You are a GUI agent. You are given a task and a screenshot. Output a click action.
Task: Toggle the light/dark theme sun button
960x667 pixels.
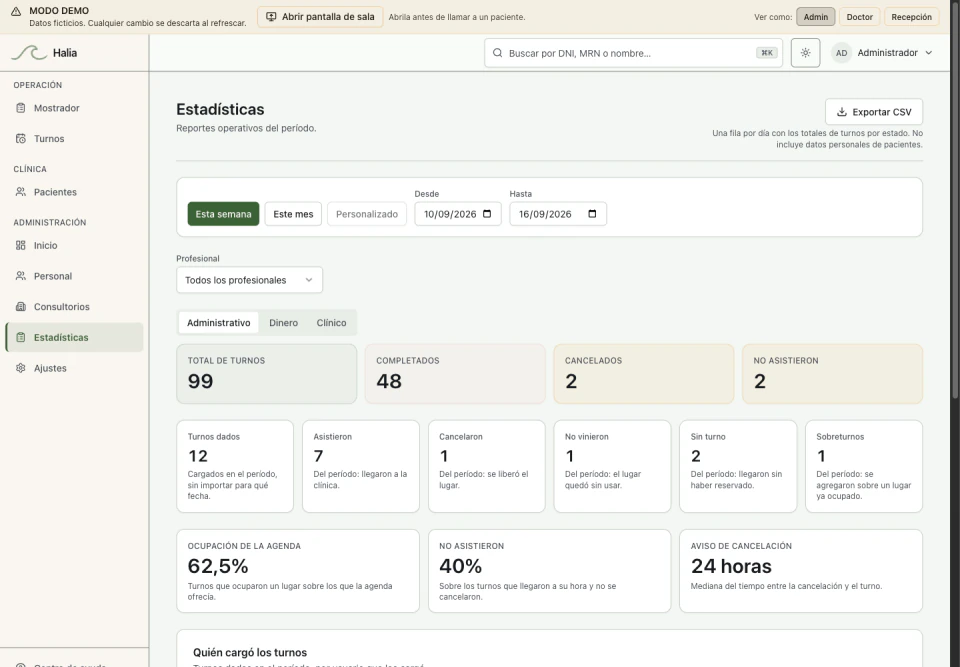click(805, 53)
